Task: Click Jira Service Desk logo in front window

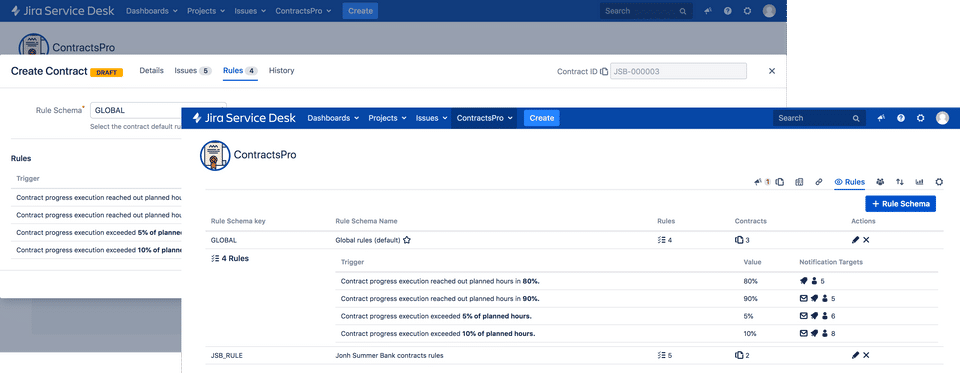Action: (x=244, y=118)
